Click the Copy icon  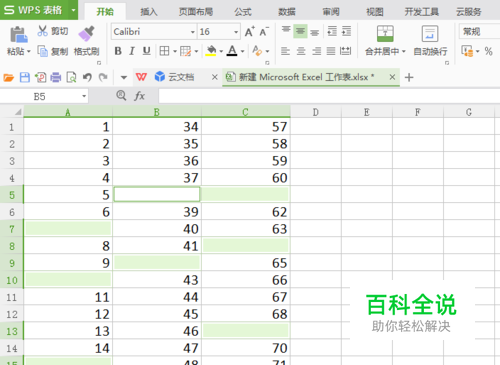[x=43, y=51]
